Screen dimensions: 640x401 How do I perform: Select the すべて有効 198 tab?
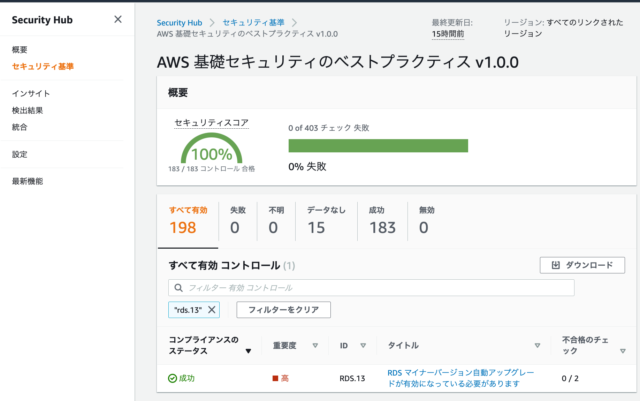point(188,221)
